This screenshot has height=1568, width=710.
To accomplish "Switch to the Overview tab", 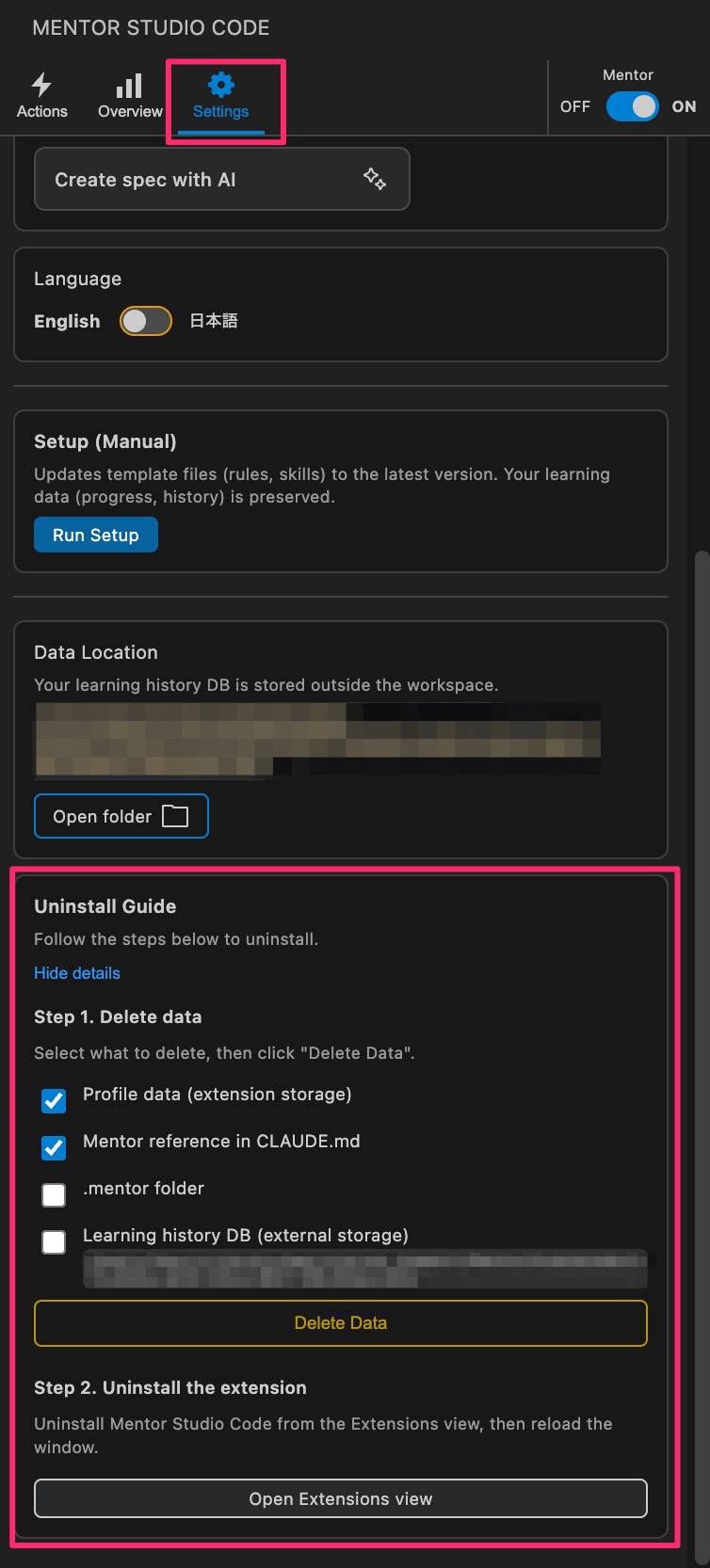I will click(x=129, y=99).
